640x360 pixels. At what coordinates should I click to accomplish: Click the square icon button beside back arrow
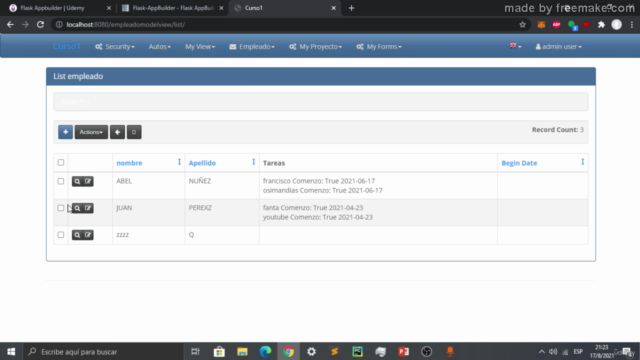[x=134, y=132]
